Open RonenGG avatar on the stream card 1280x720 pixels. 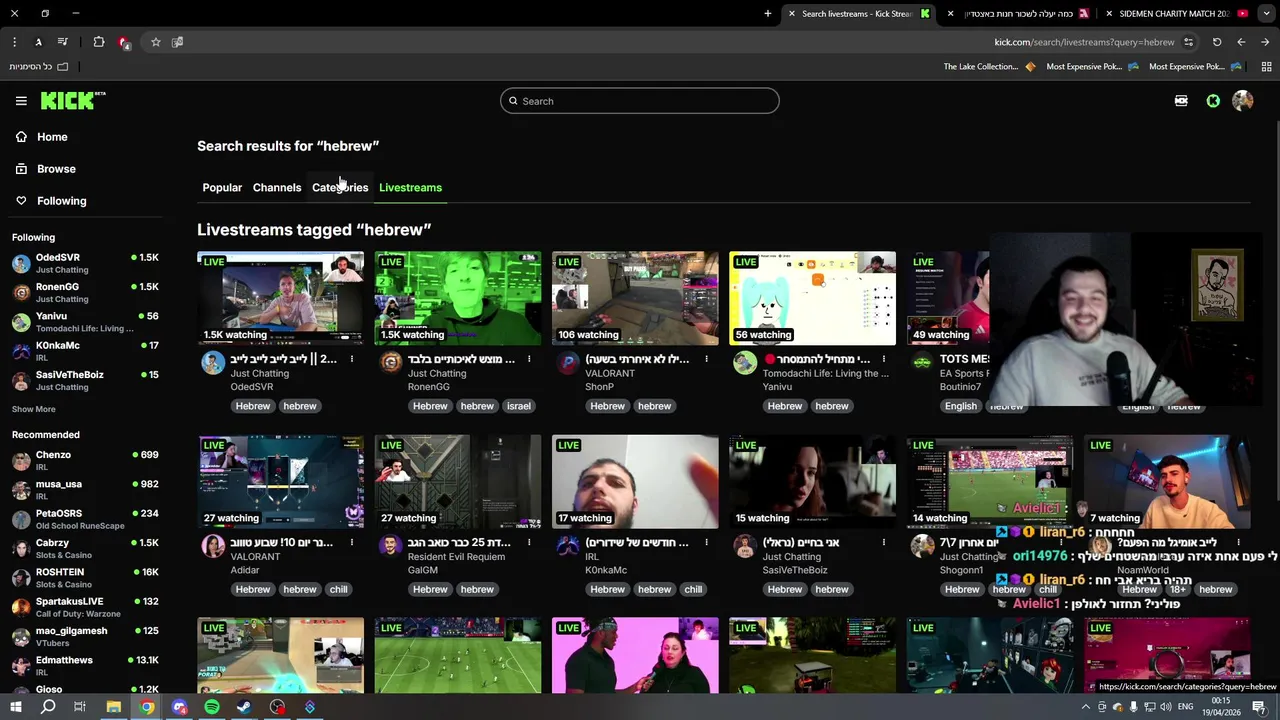tap(391, 362)
